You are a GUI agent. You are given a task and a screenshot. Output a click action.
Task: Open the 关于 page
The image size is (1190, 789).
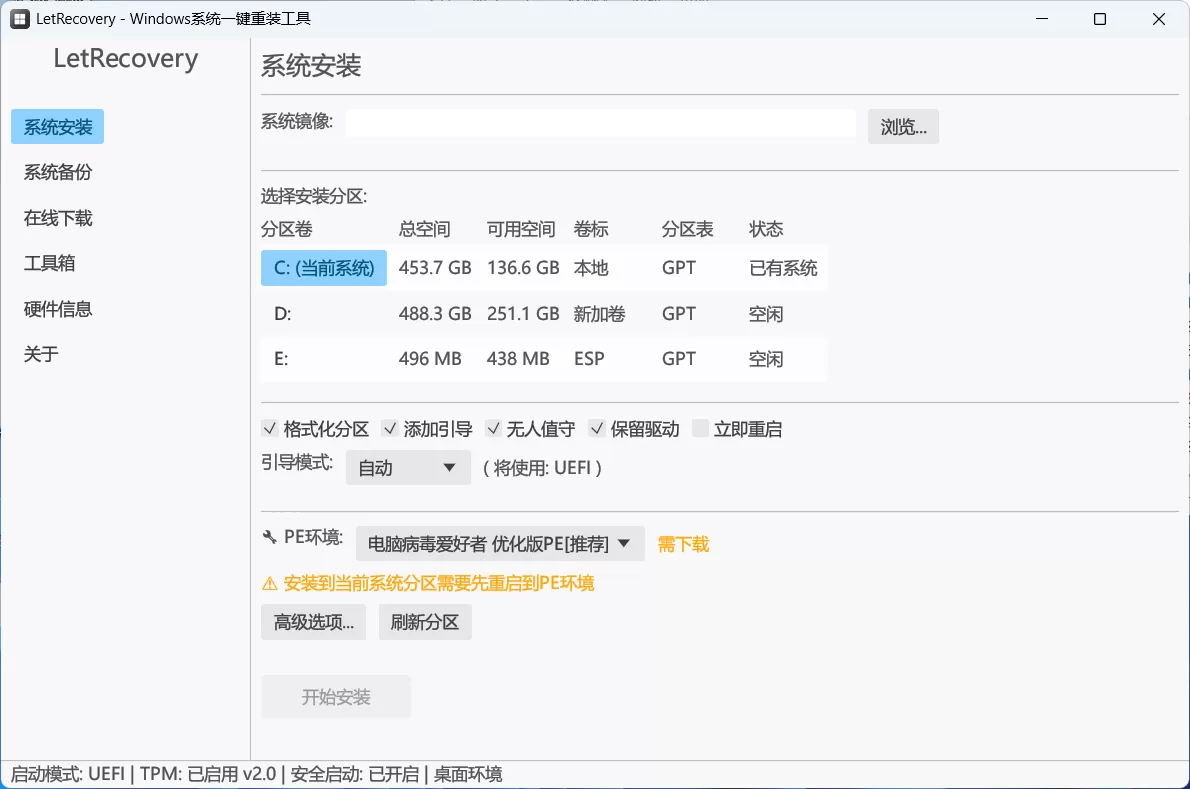click(x=40, y=353)
